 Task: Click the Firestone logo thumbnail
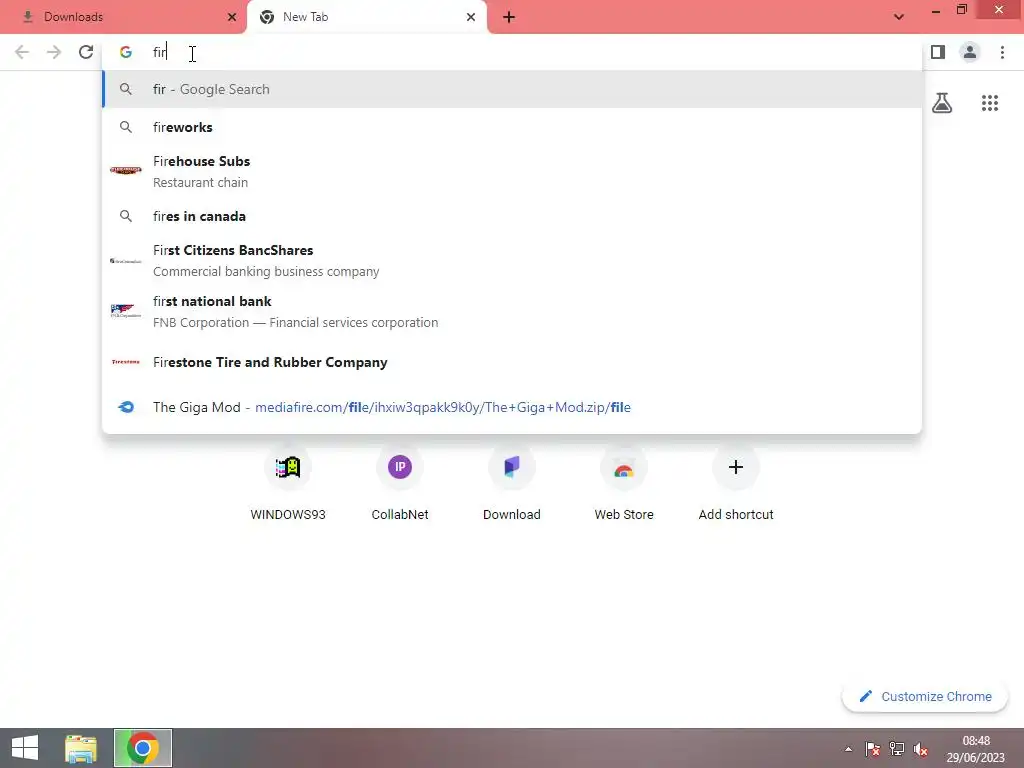point(125,362)
